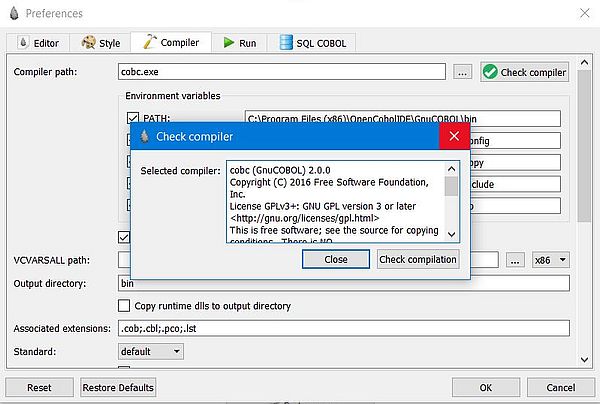
Task: Click the field ending in 'onfig'
Action: [x=515, y=141]
